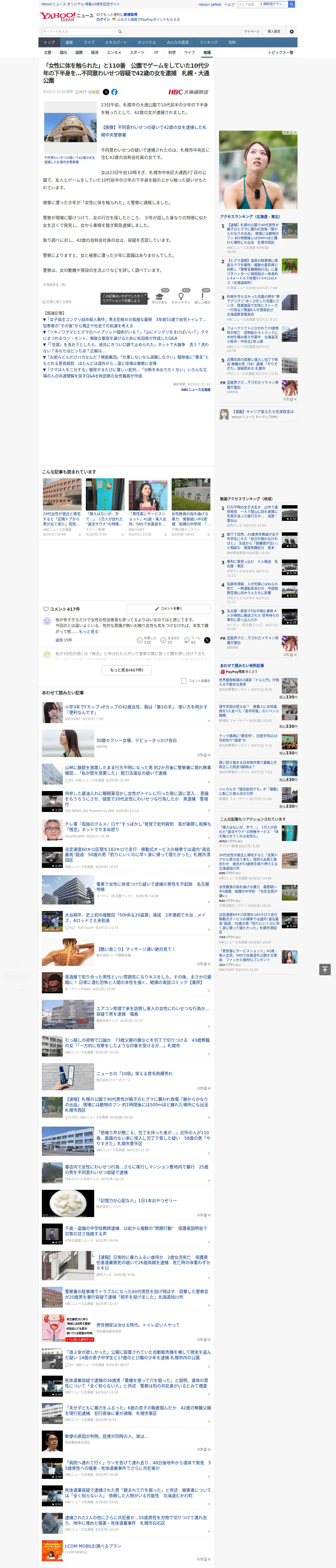The image size is (336, 1568).
Task: Open ランキング tab
Action: tap(209, 43)
